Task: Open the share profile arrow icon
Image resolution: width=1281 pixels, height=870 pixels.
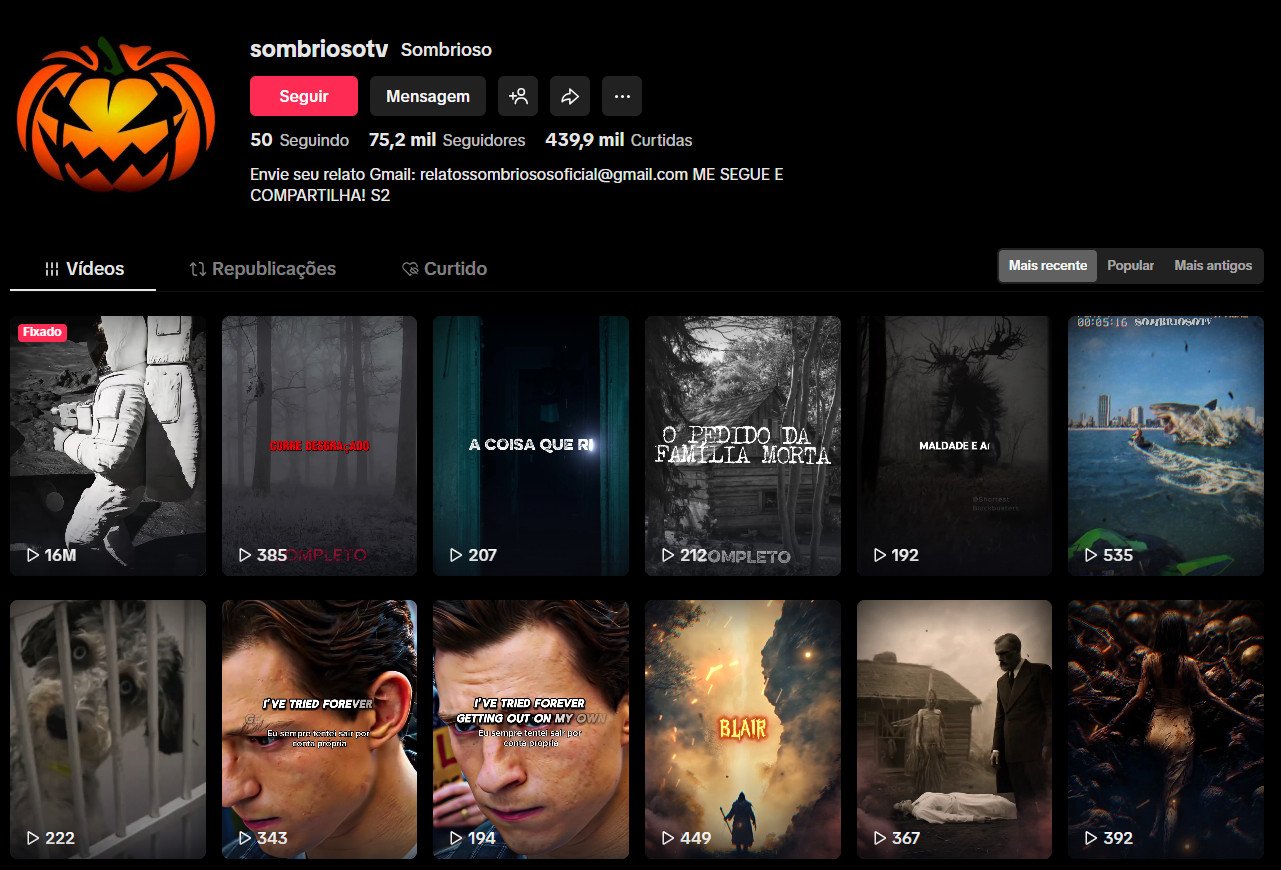Action: [570, 96]
